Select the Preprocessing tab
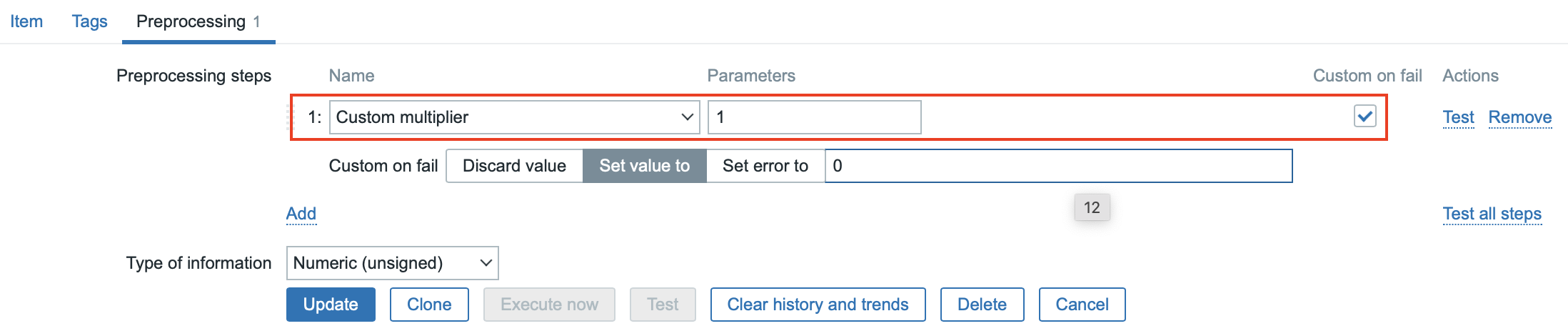The image size is (1568, 336). point(198,21)
